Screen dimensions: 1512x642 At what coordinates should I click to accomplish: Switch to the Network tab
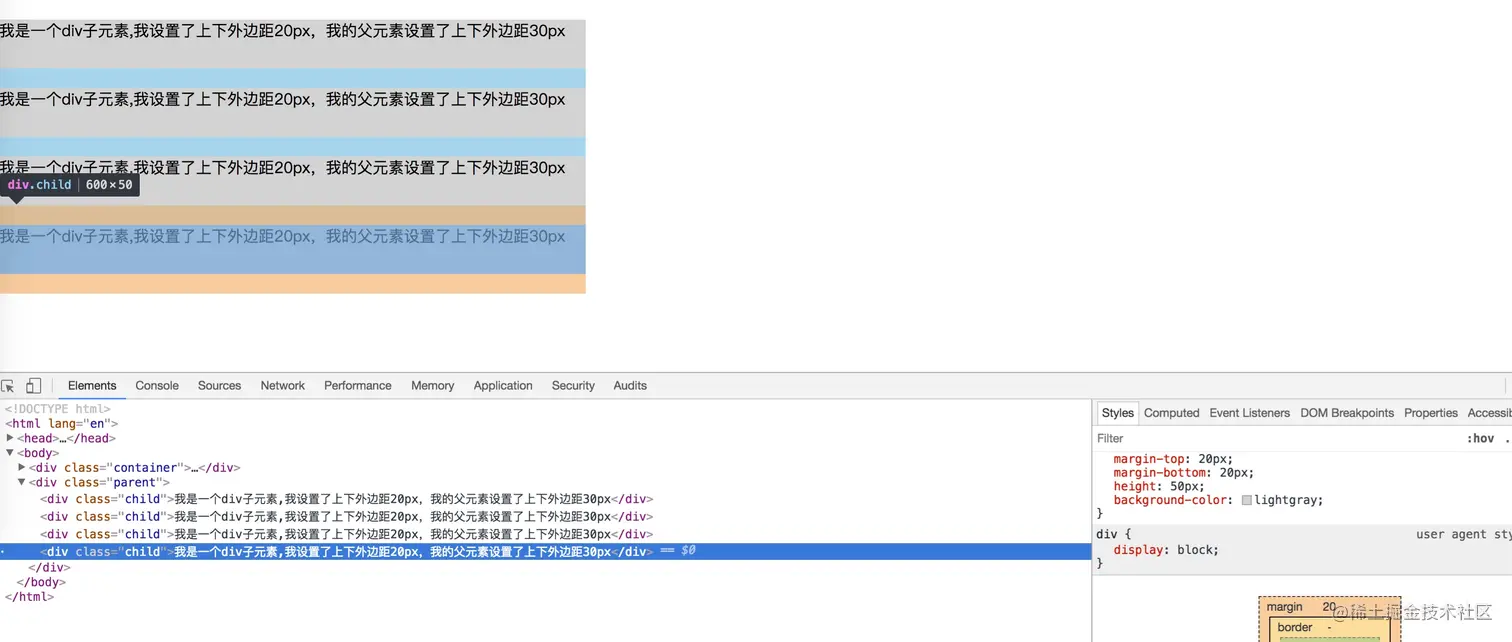[x=283, y=386]
